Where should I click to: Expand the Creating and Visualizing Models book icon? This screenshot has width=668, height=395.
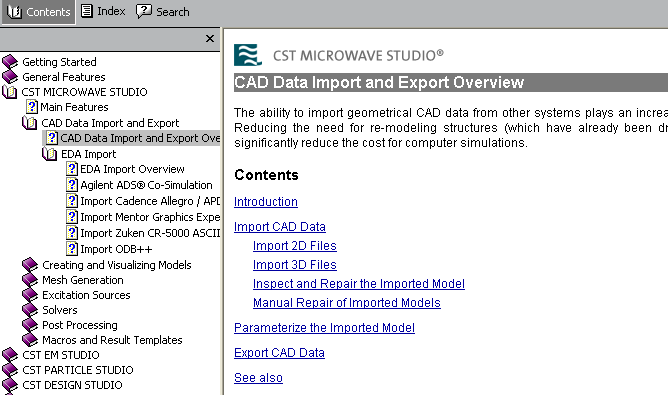point(30,265)
